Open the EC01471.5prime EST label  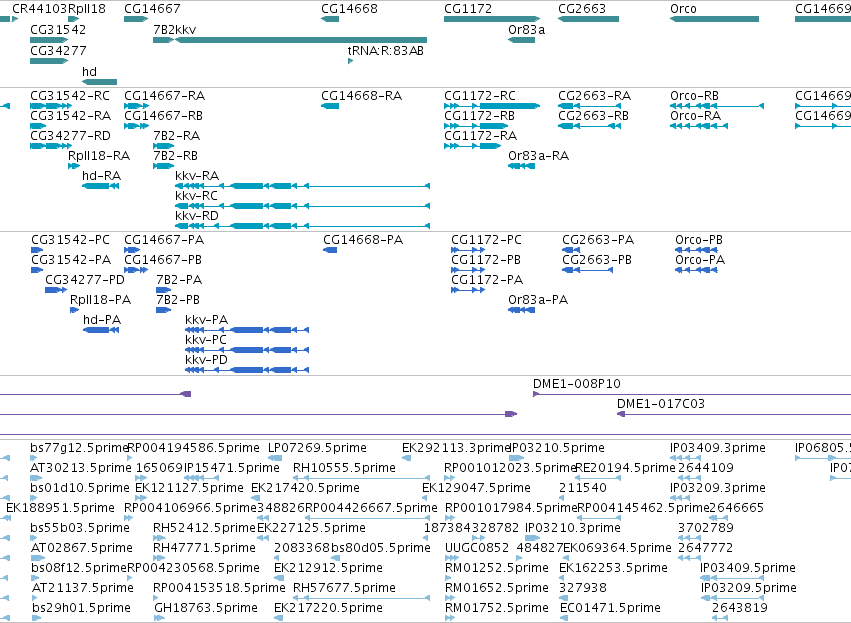611,608
